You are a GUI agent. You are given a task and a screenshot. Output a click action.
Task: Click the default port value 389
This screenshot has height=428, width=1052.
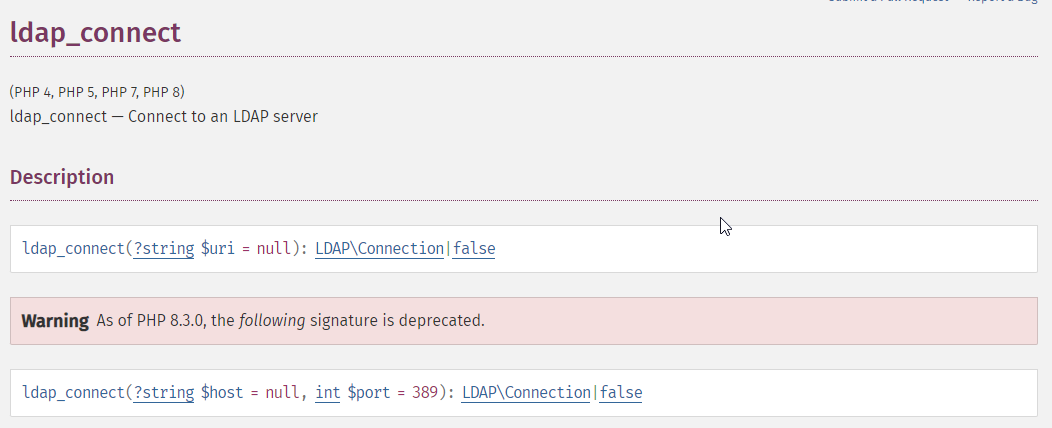pyautogui.click(x=425, y=393)
